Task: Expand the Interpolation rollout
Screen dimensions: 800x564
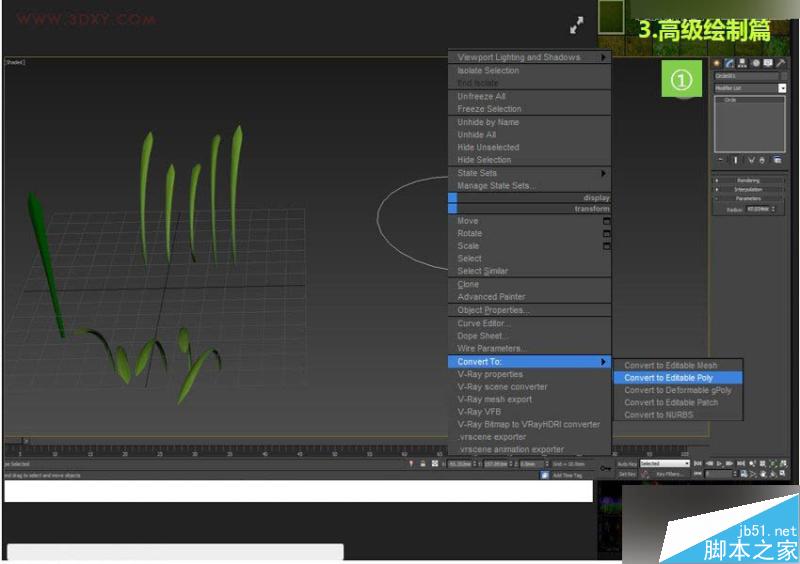Action: [x=748, y=189]
